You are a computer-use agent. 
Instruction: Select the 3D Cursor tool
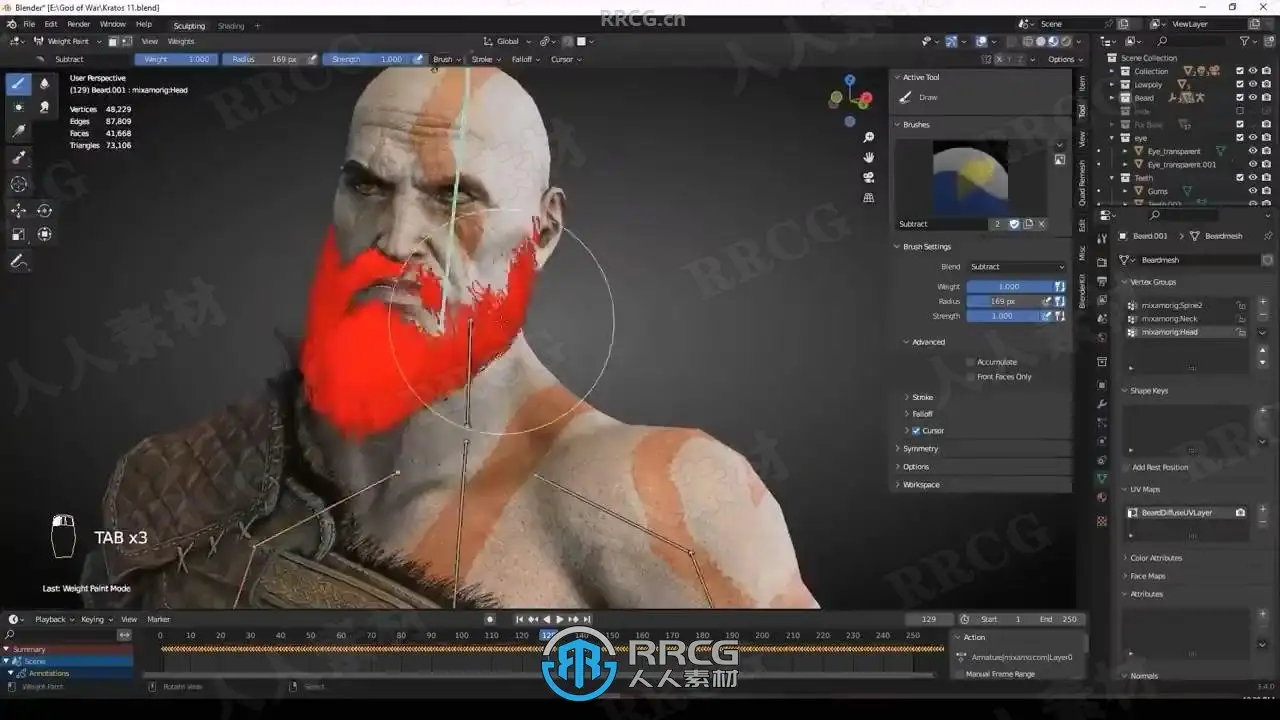[19, 184]
